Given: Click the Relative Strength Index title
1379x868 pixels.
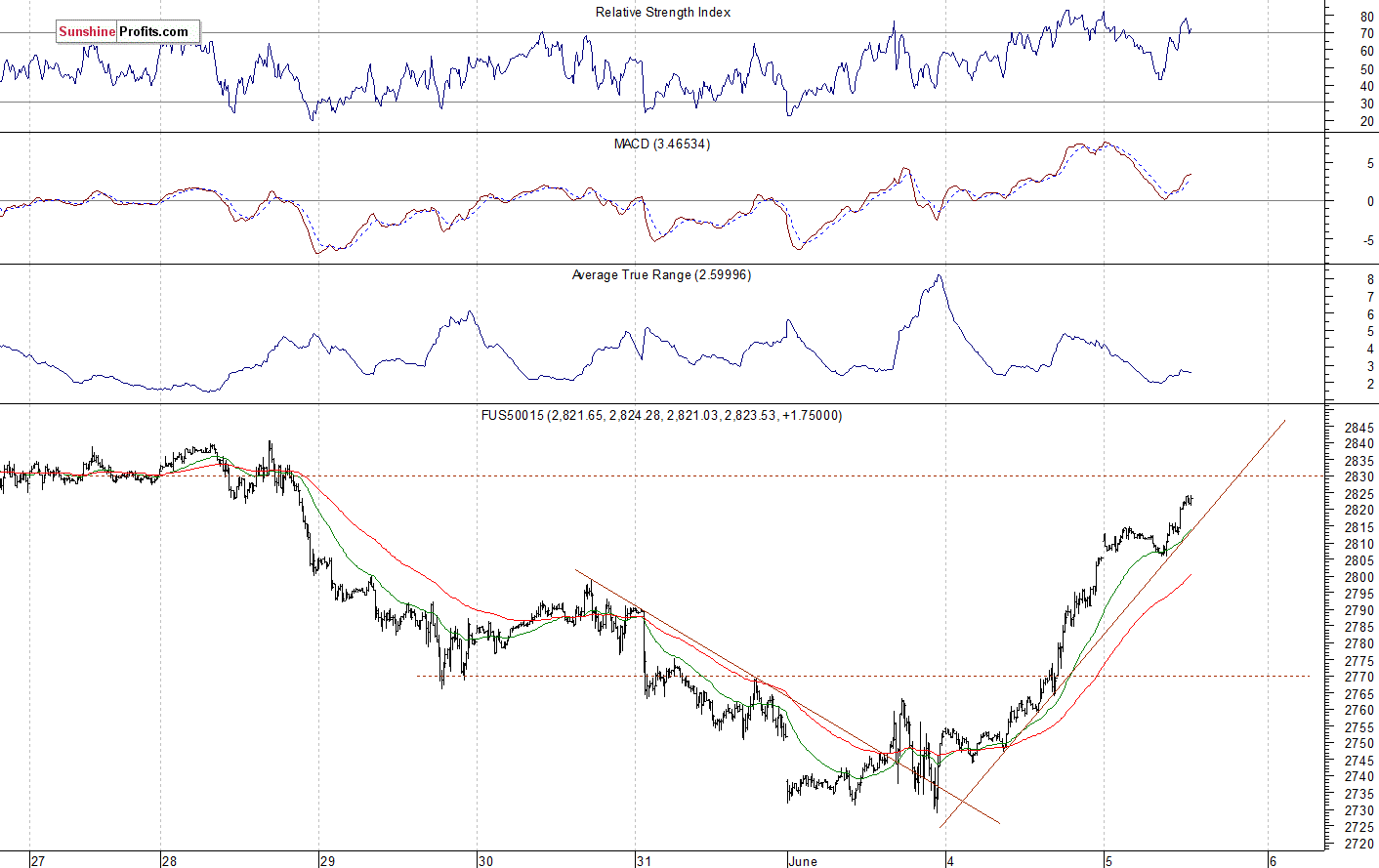Looking at the screenshot, I should click(x=663, y=13).
